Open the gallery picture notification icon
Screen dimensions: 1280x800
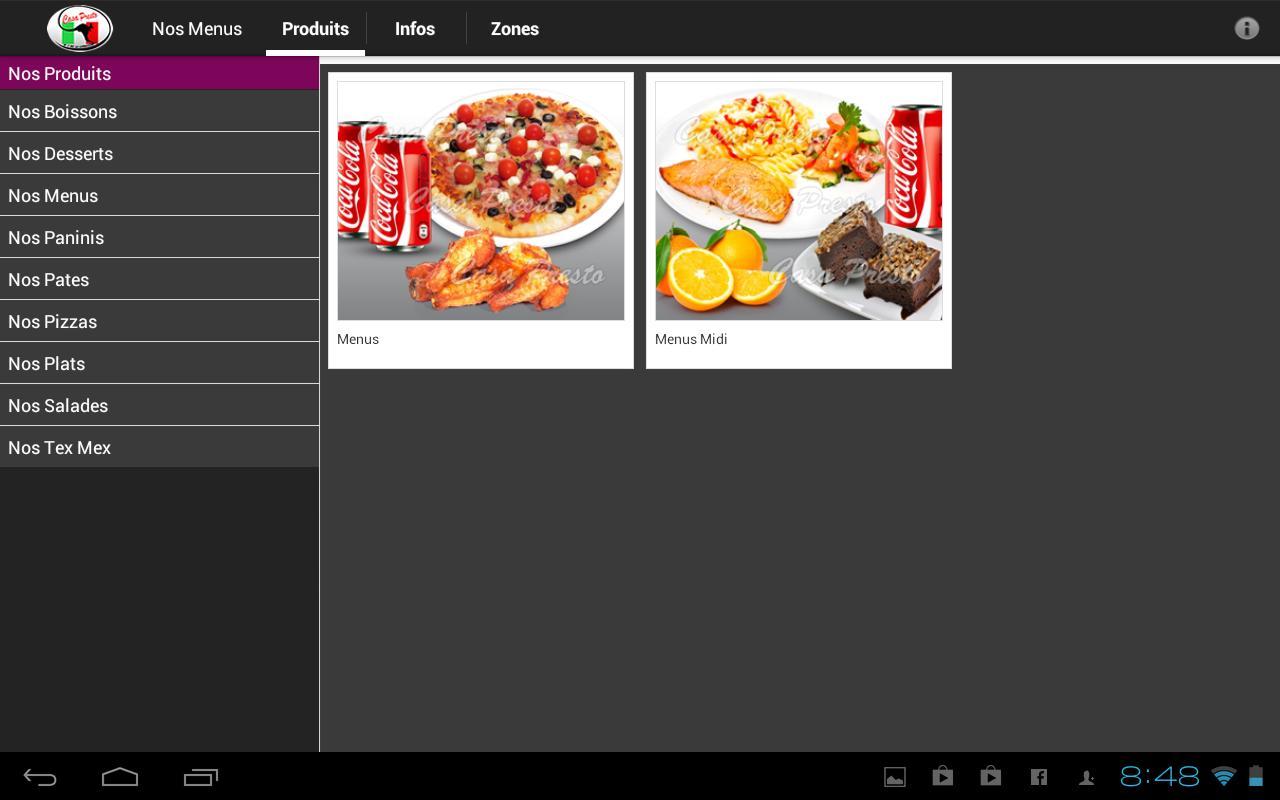tap(895, 777)
